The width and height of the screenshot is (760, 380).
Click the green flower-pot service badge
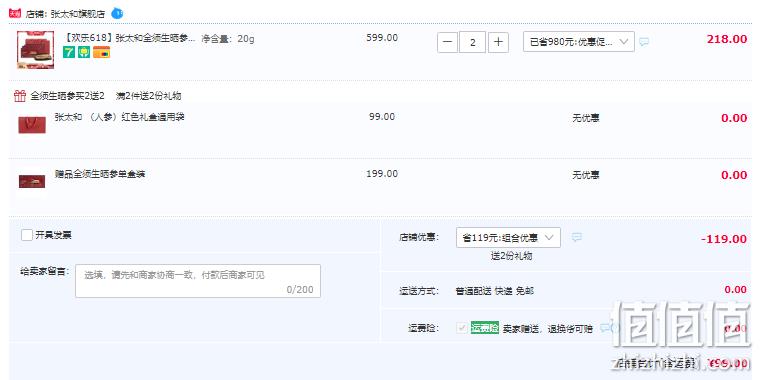[84, 52]
